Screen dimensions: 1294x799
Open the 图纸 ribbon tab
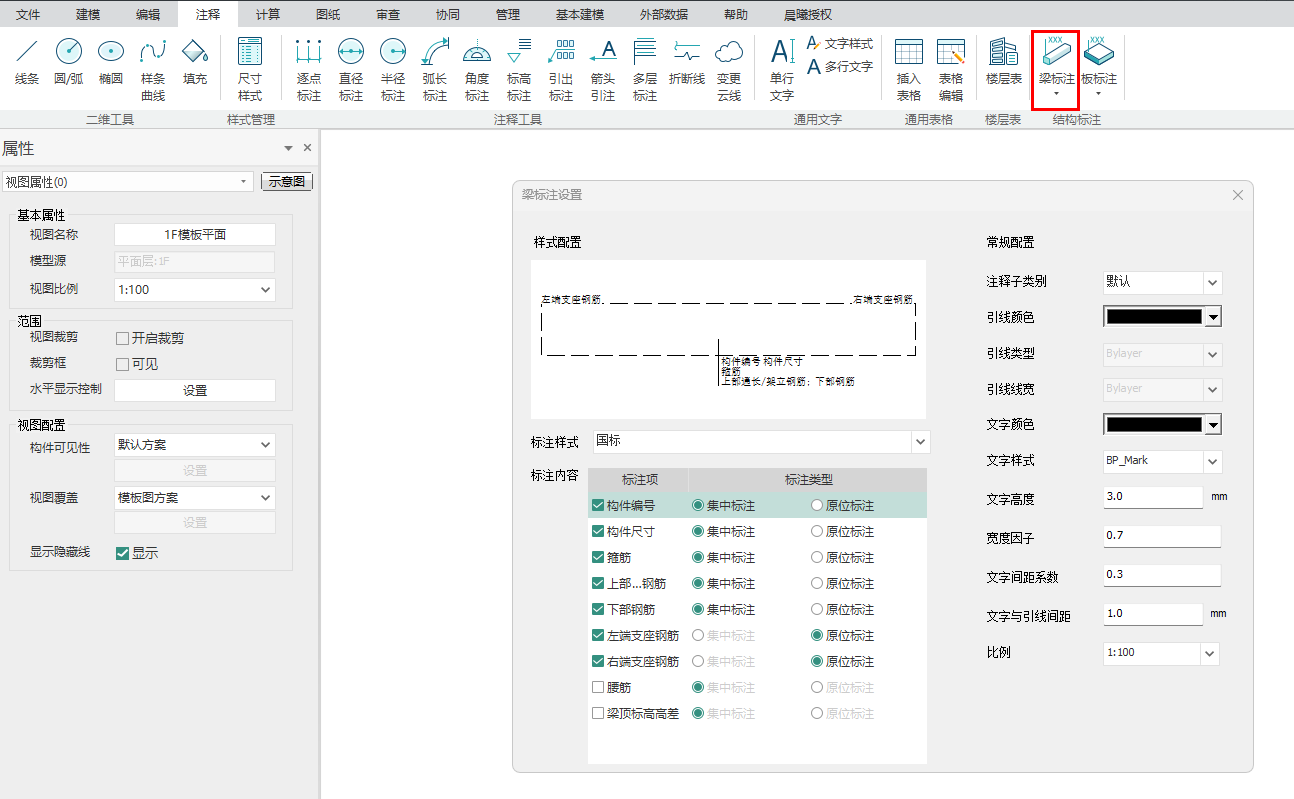[327, 14]
